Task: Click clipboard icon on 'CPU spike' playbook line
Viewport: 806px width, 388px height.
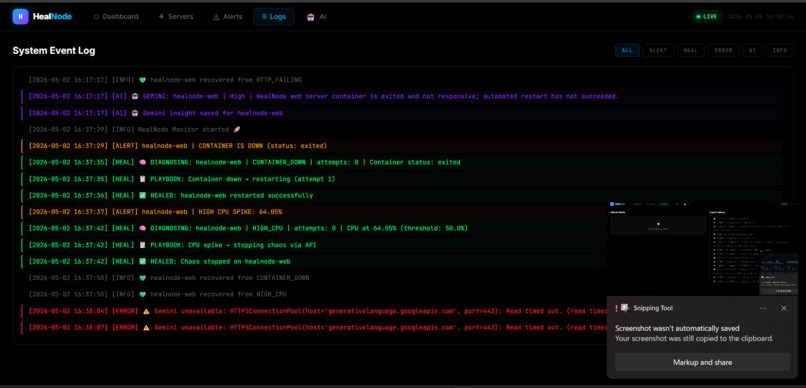Action: point(142,245)
